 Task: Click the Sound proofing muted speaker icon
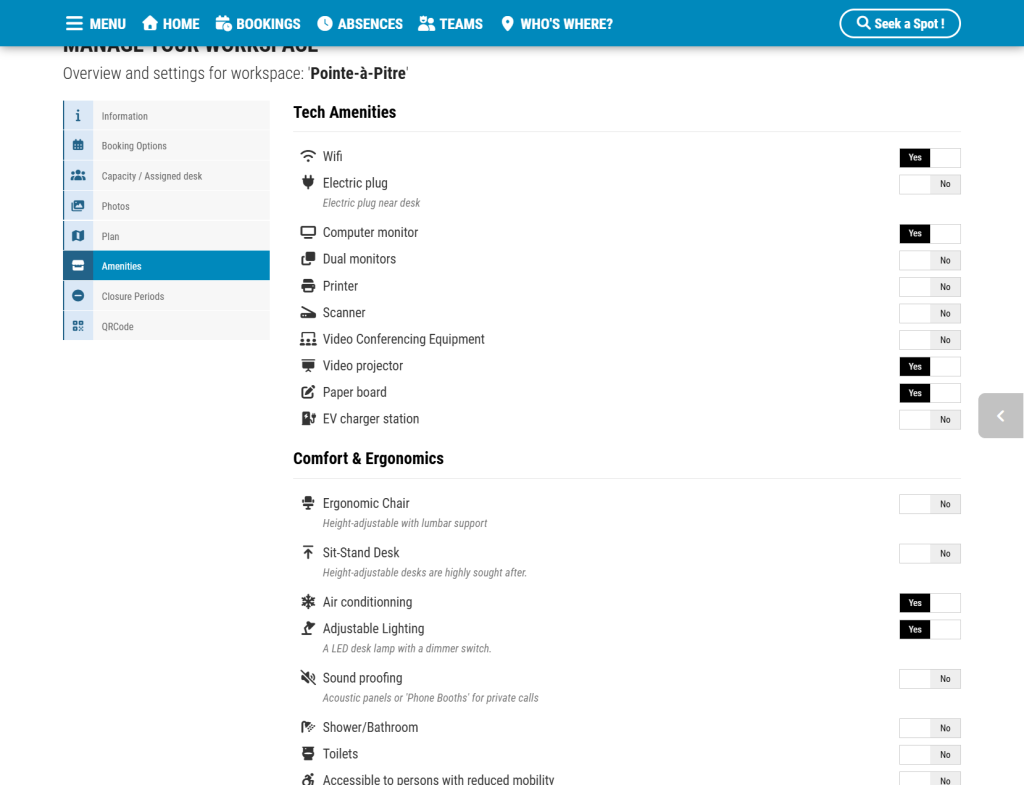pyautogui.click(x=308, y=677)
